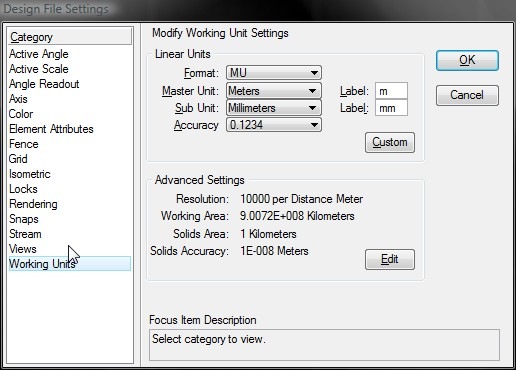The height and width of the screenshot is (370, 516).
Task: Open the Master Unit dropdown showing Meters
Action: pyautogui.click(x=274, y=91)
